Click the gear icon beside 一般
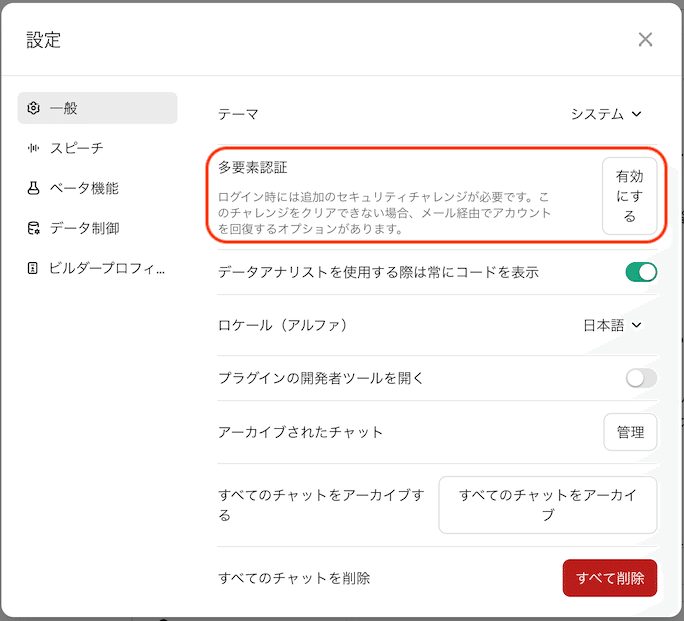The height and width of the screenshot is (621, 684). pos(34,108)
